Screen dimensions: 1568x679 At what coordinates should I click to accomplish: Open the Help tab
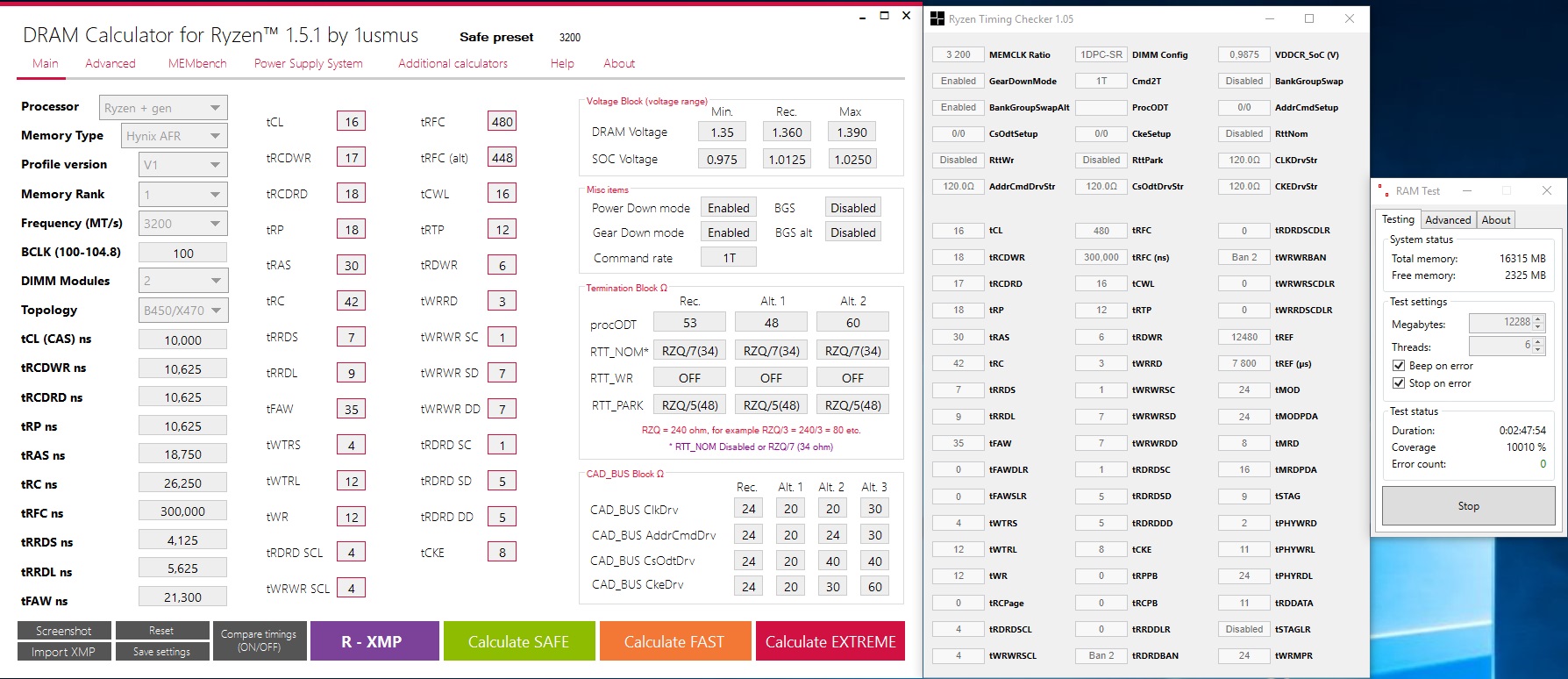(562, 63)
